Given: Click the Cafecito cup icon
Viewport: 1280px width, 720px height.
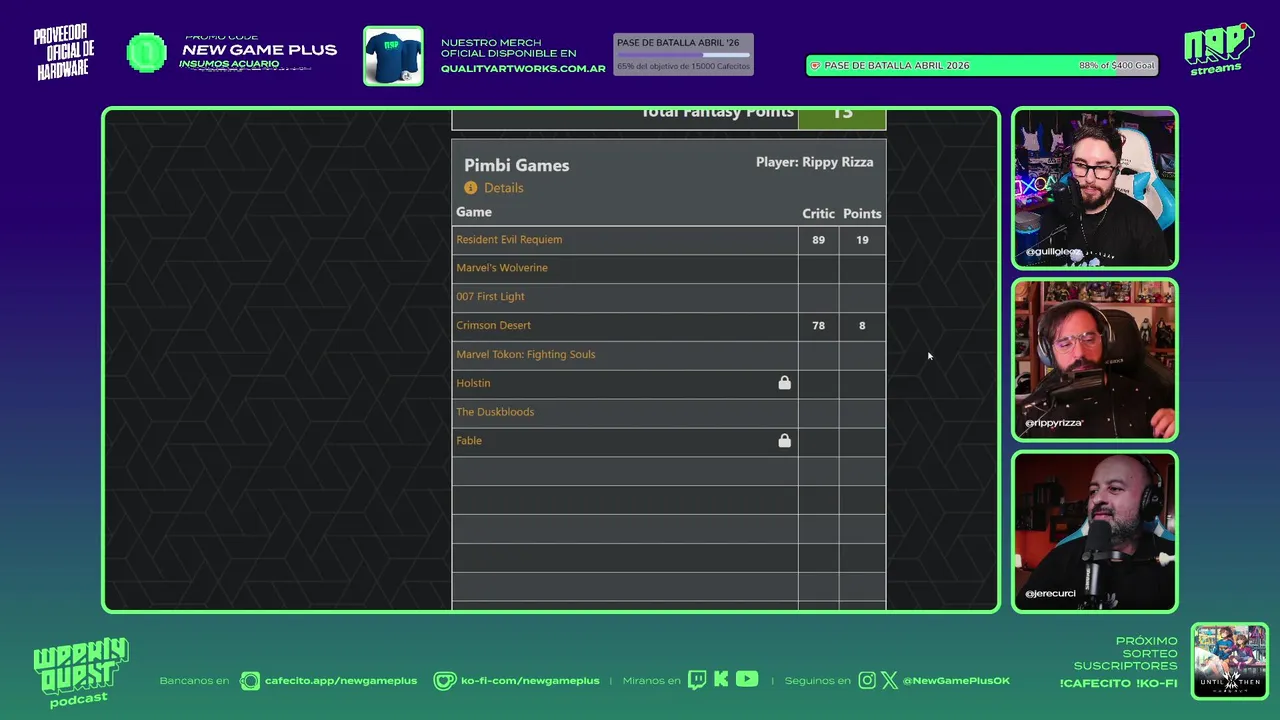Looking at the screenshot, I should (250, 681).
